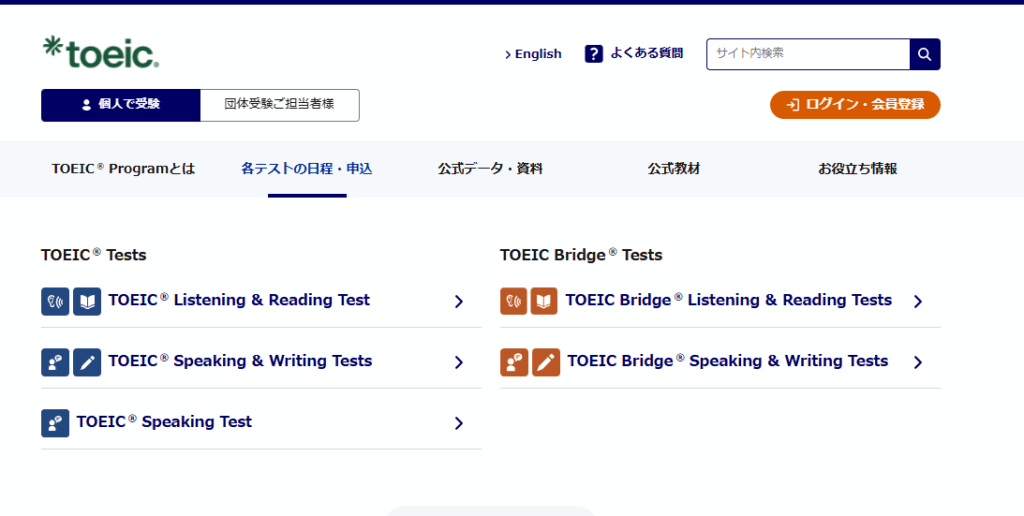Open TOEIC Bridge Speaking & Writing Tests link

[x=728, y=361]
